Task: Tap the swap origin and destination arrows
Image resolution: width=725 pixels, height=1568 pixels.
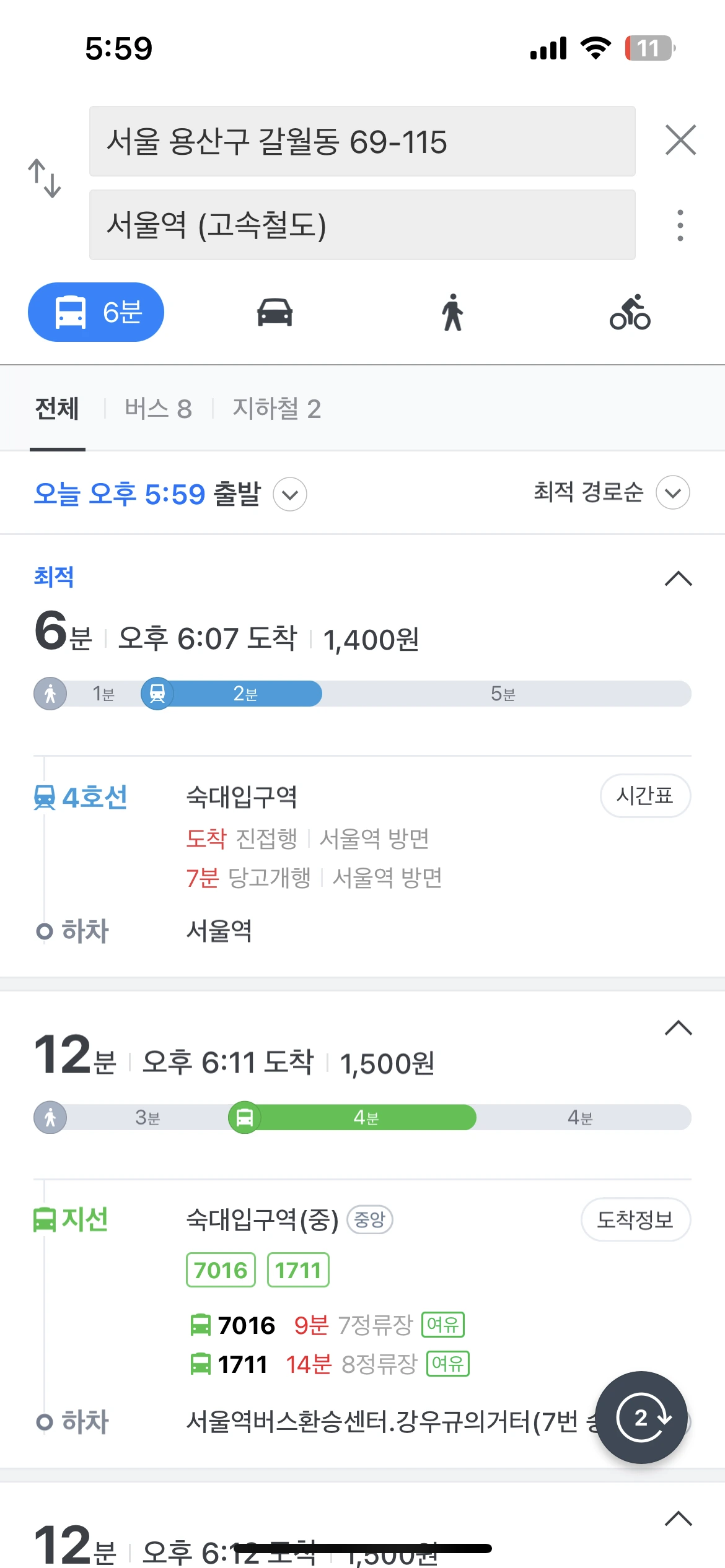Action: (x=45, y=178)
